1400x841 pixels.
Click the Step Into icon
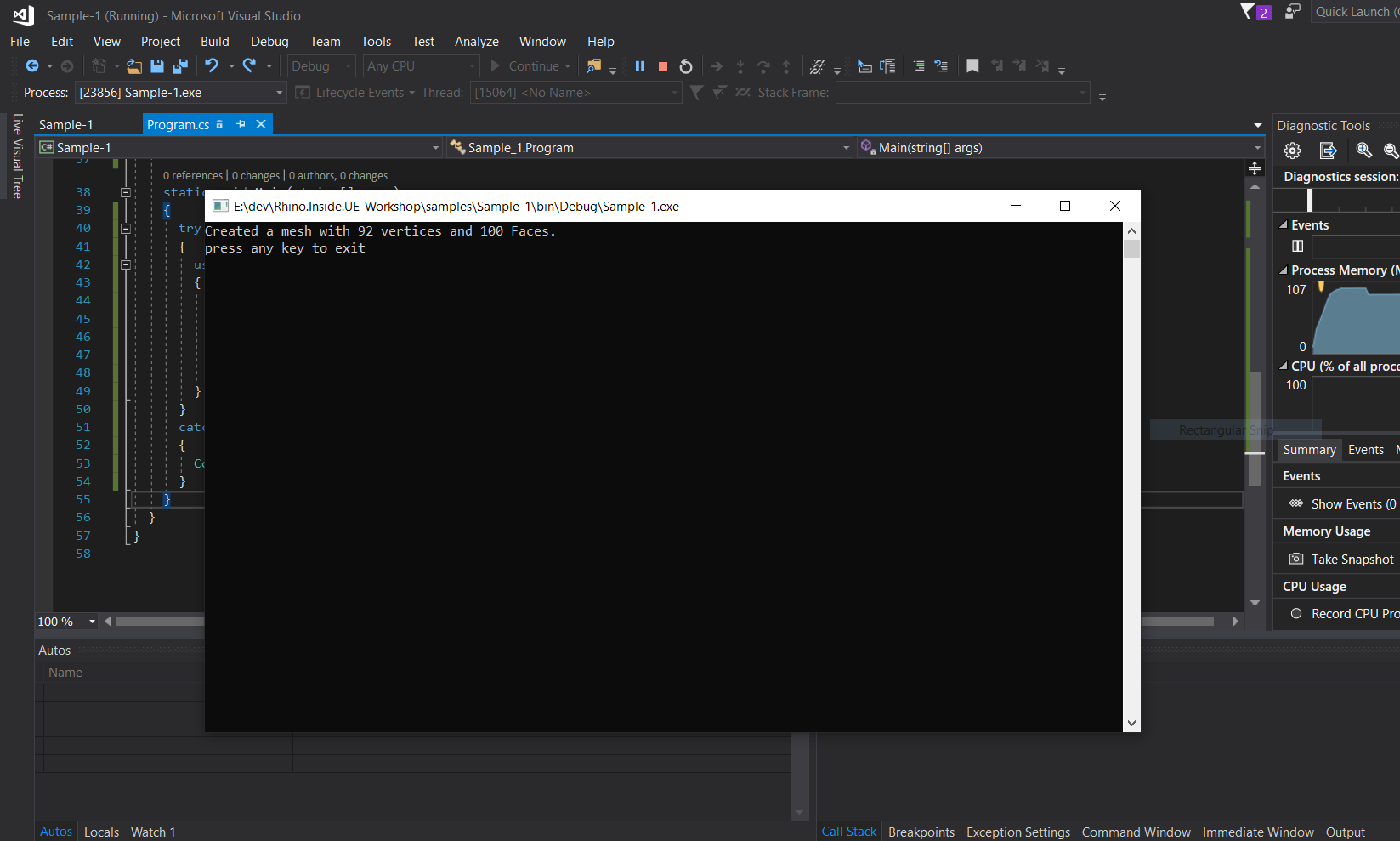[x=740, y=66]
